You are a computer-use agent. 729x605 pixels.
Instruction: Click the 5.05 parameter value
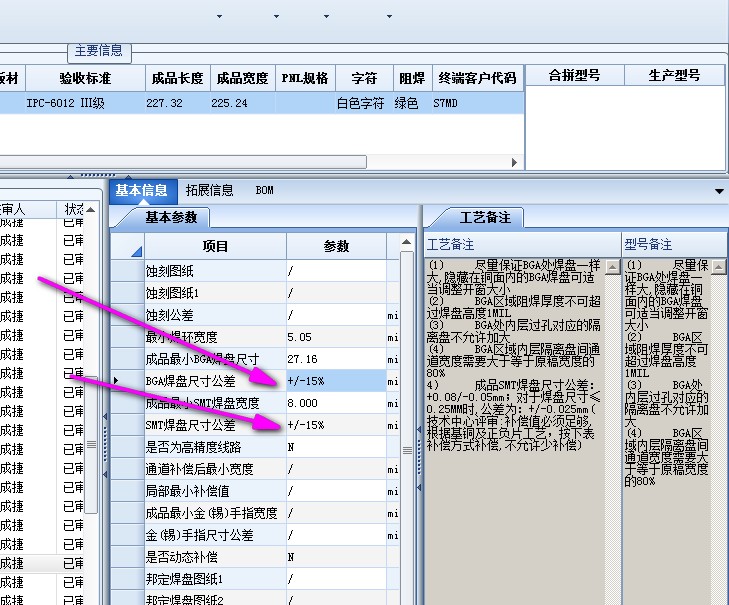click(x=336, y=337)
